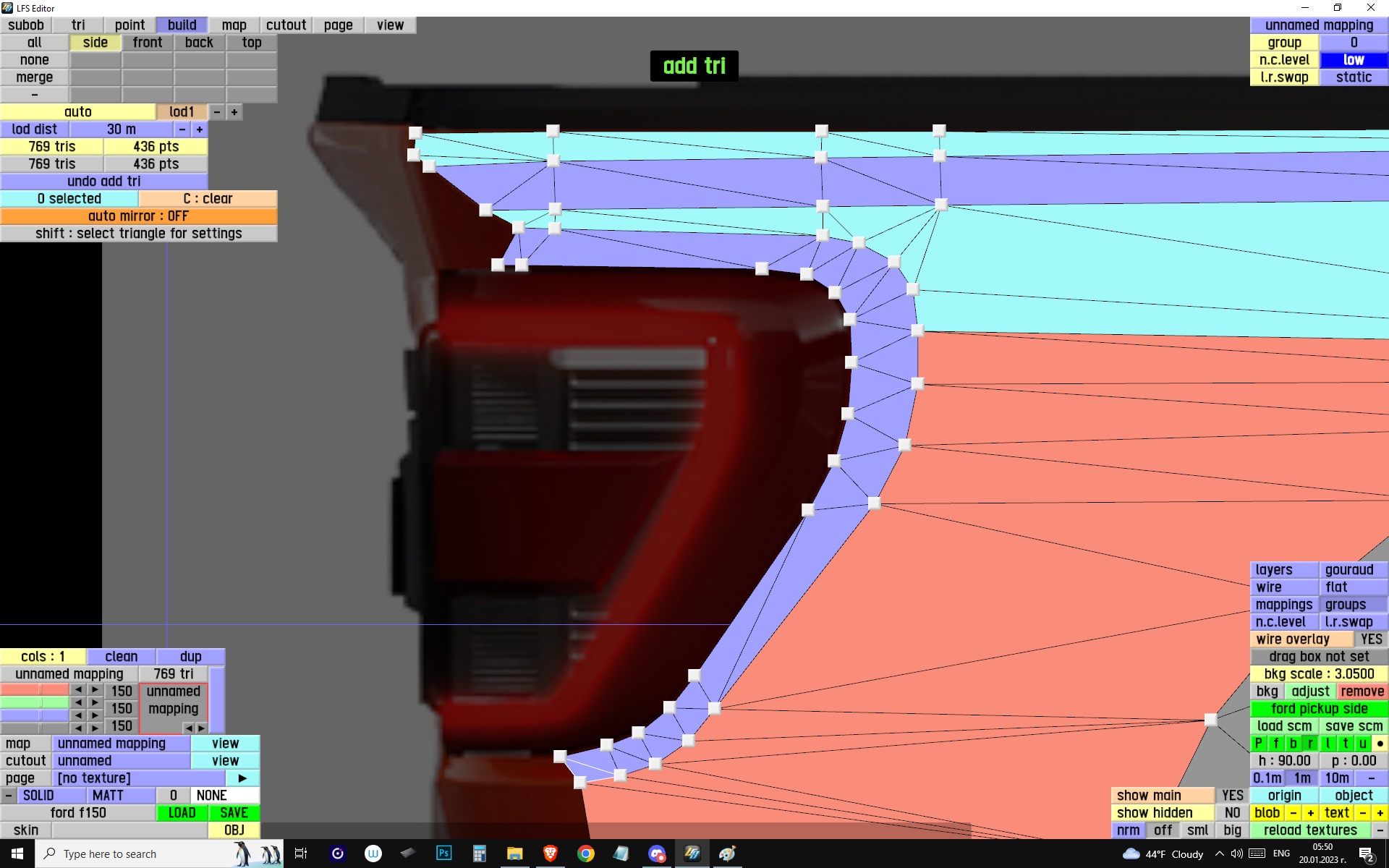Image resolution: width=1389 pixels, height=868 pixels.
Task: Toggle show hidden NO
Action: (1232, 813)
